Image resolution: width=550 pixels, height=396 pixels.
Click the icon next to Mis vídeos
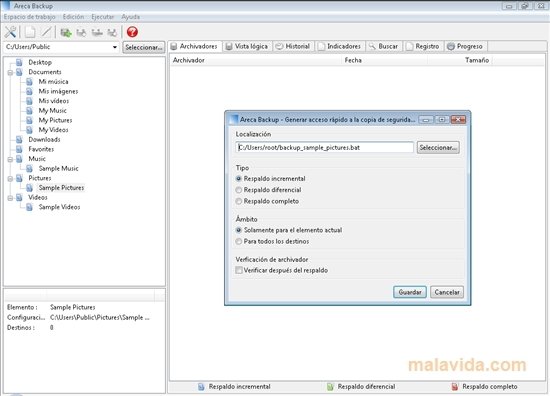[29, 101]
